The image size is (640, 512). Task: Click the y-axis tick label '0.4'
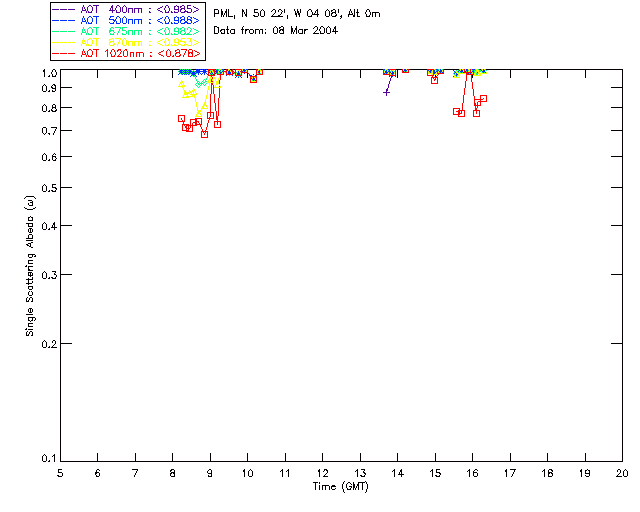click(x=49, y=226)
